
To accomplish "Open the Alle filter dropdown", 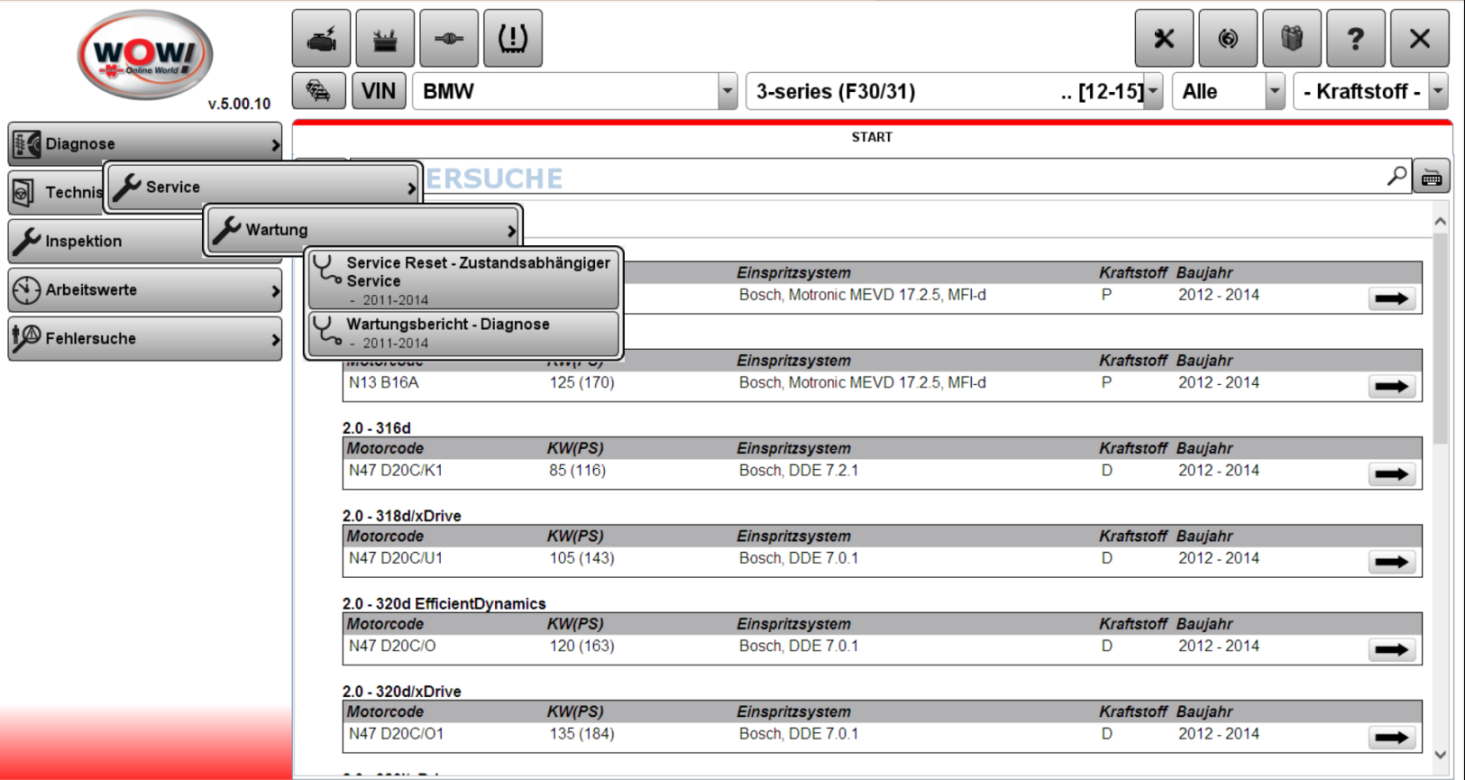I will 1228,91.
